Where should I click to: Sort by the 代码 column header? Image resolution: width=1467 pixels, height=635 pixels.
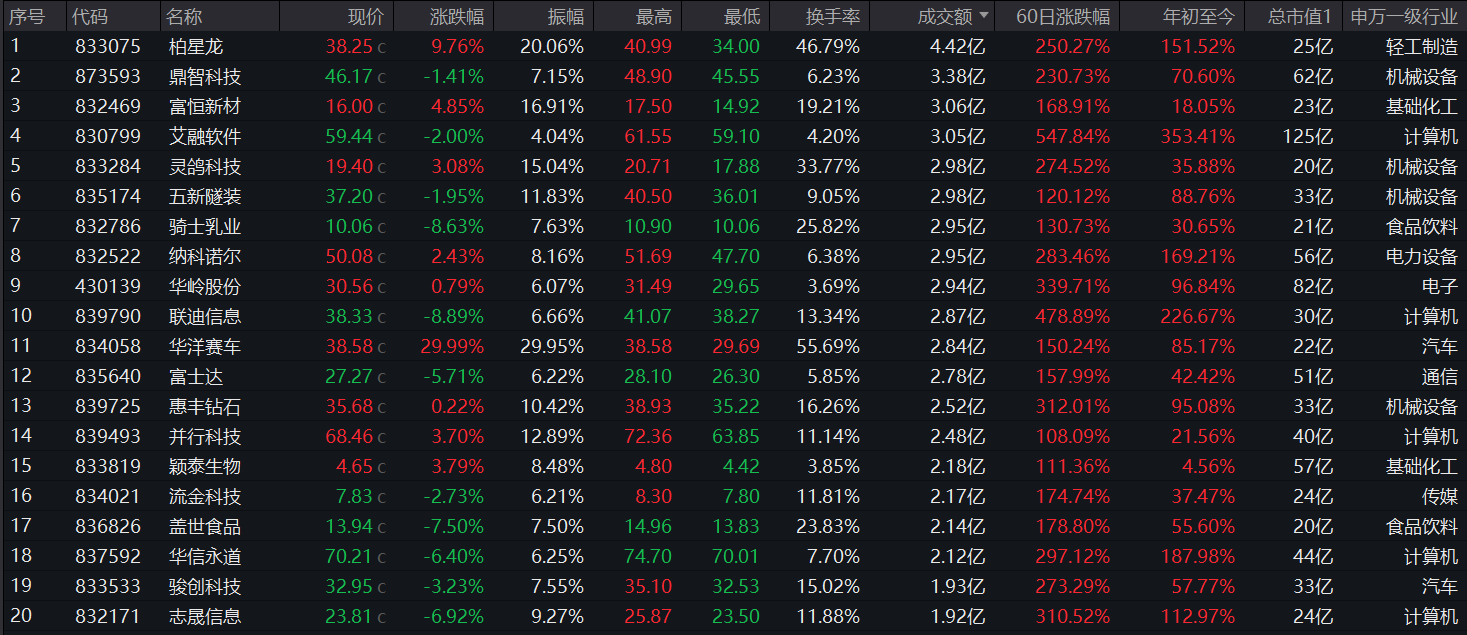(x=91, y=16)
